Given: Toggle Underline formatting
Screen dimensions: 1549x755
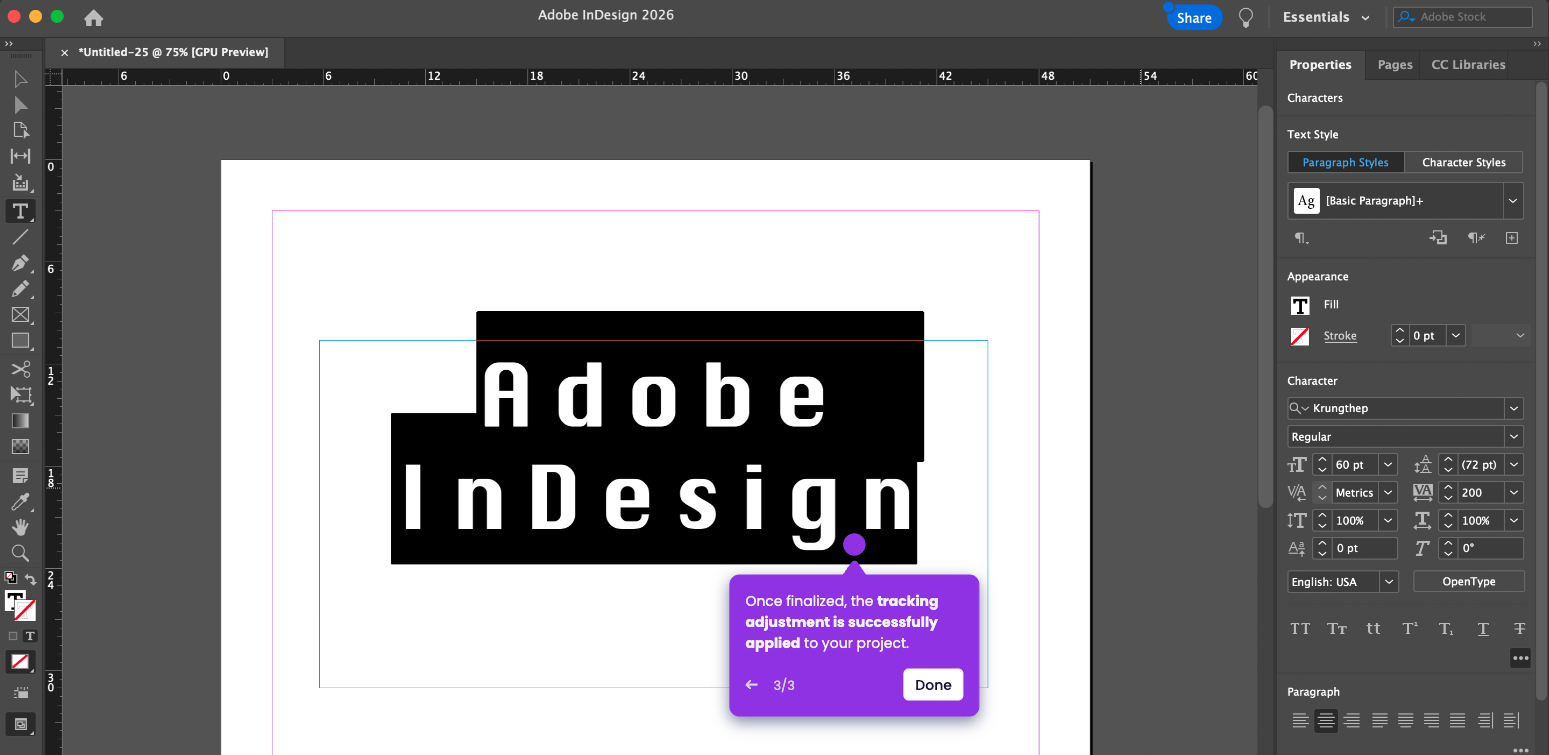Looking at the screenshot, I should pyautogui.click(x=1483, y=629).
